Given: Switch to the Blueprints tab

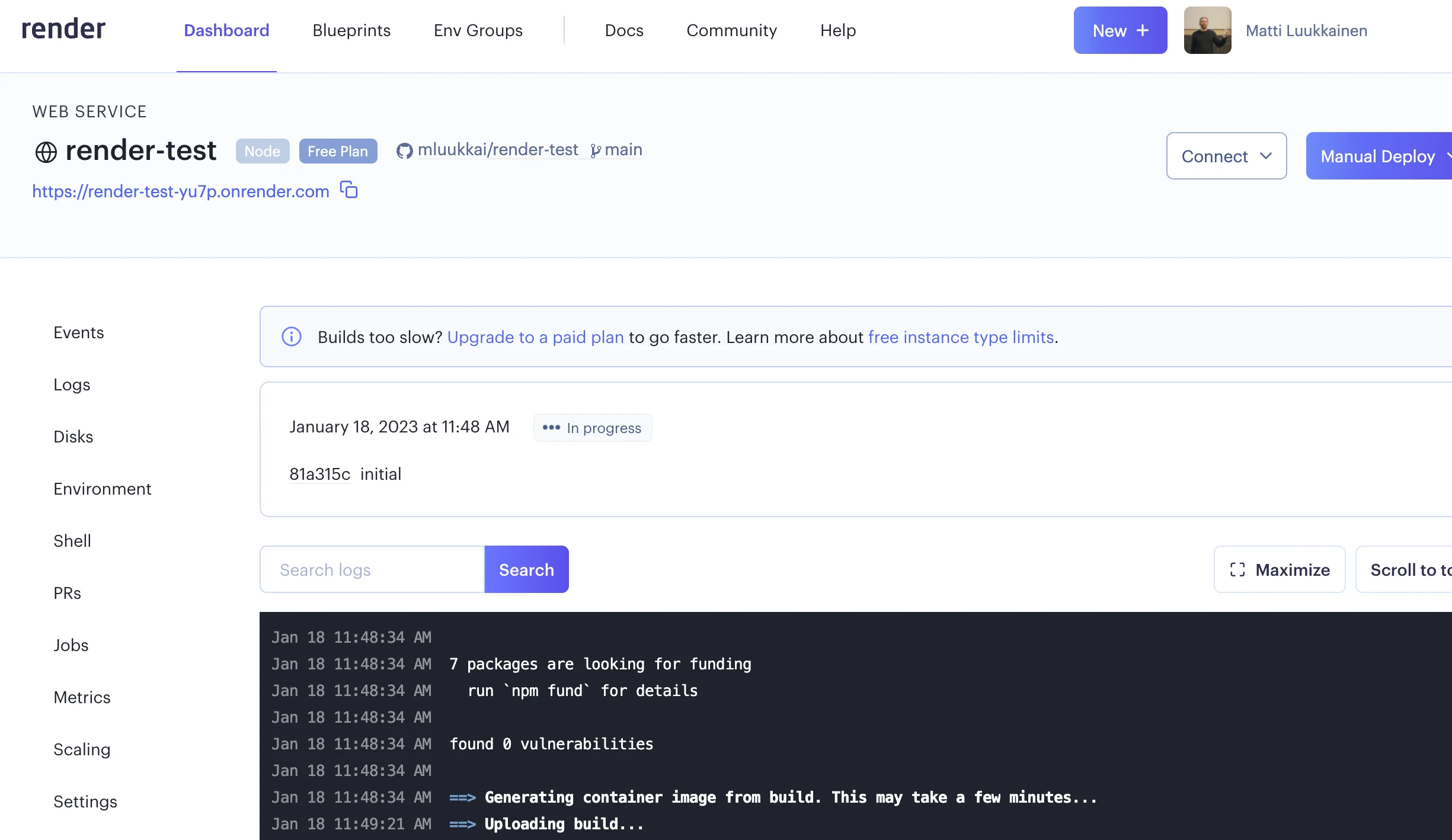Looking at the screenshot, I should pos(351,30).
